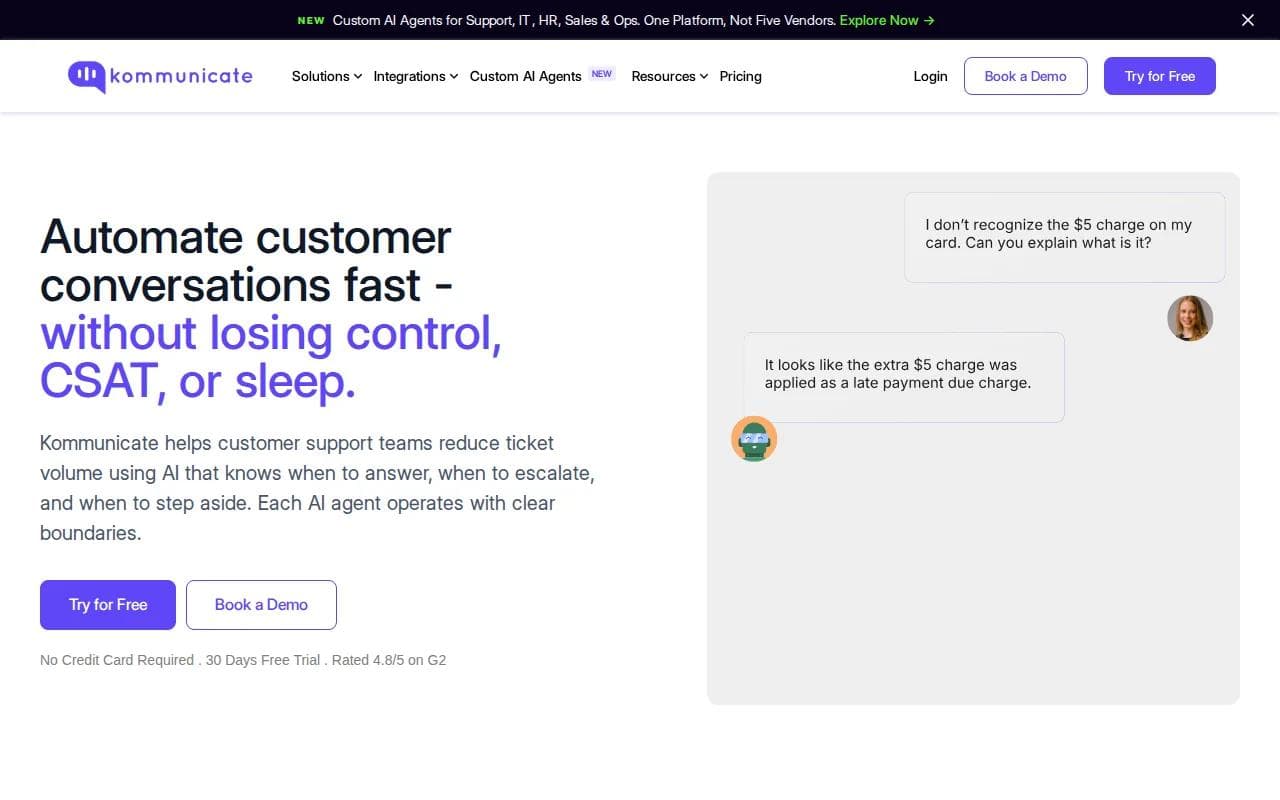Click the paragraph starting 'Kommunicate helps customer support'

(317, 488)
